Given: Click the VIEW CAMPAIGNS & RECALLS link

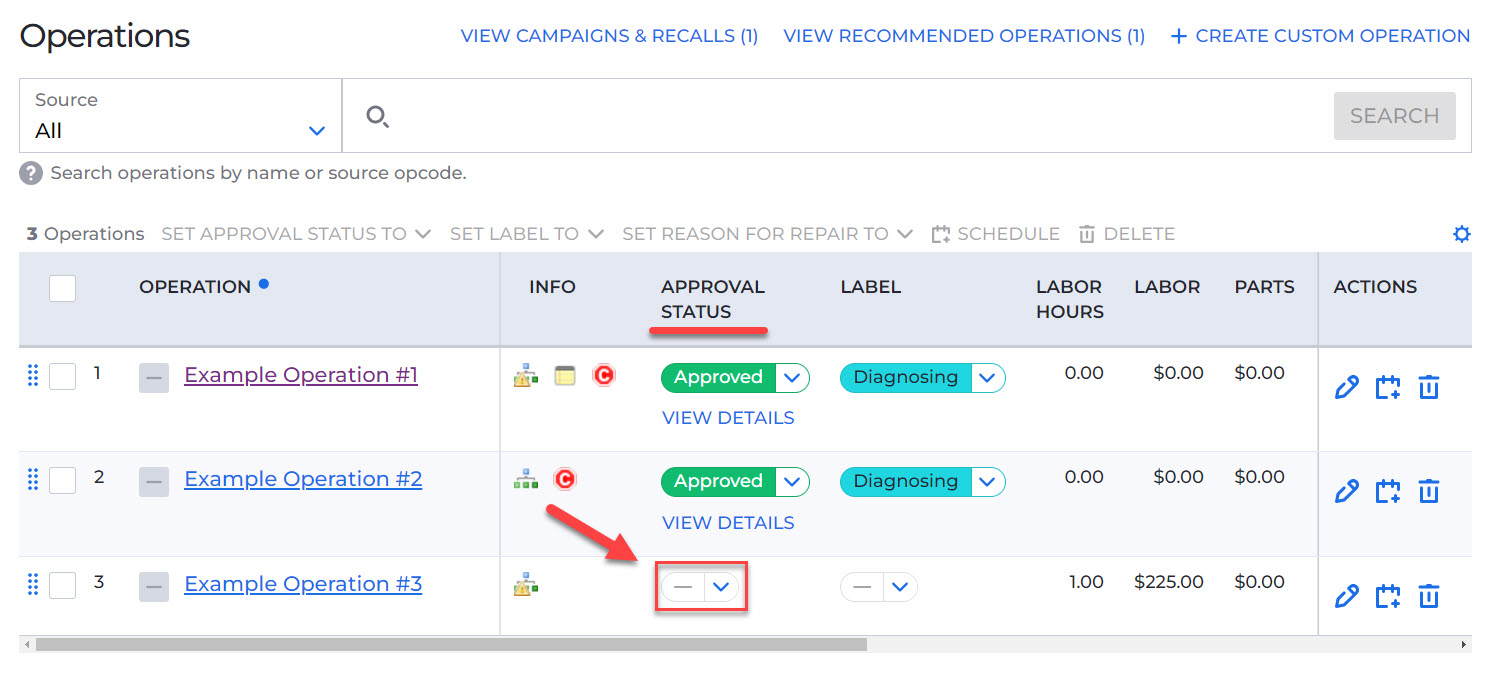Looking at the screenshot, I should 609,35.
